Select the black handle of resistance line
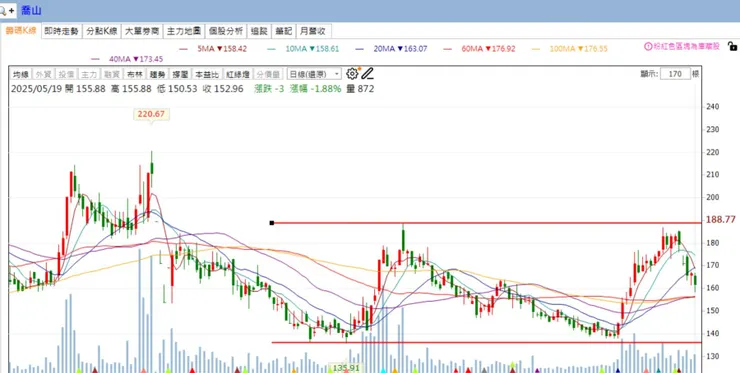This screenshot has width=740, height=373. (271, 223)
